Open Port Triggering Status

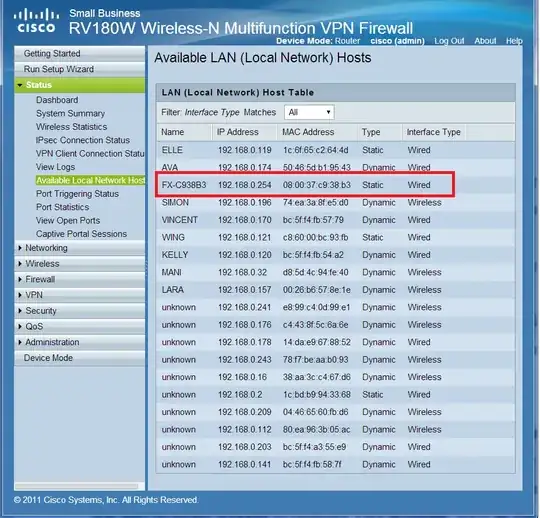(x=77, y=194)
